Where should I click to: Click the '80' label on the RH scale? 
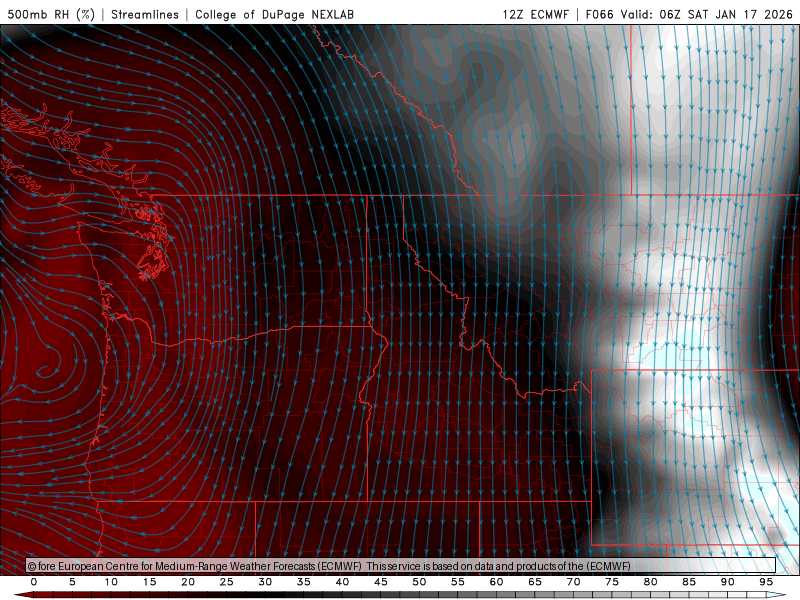click(x=651, y=582)
